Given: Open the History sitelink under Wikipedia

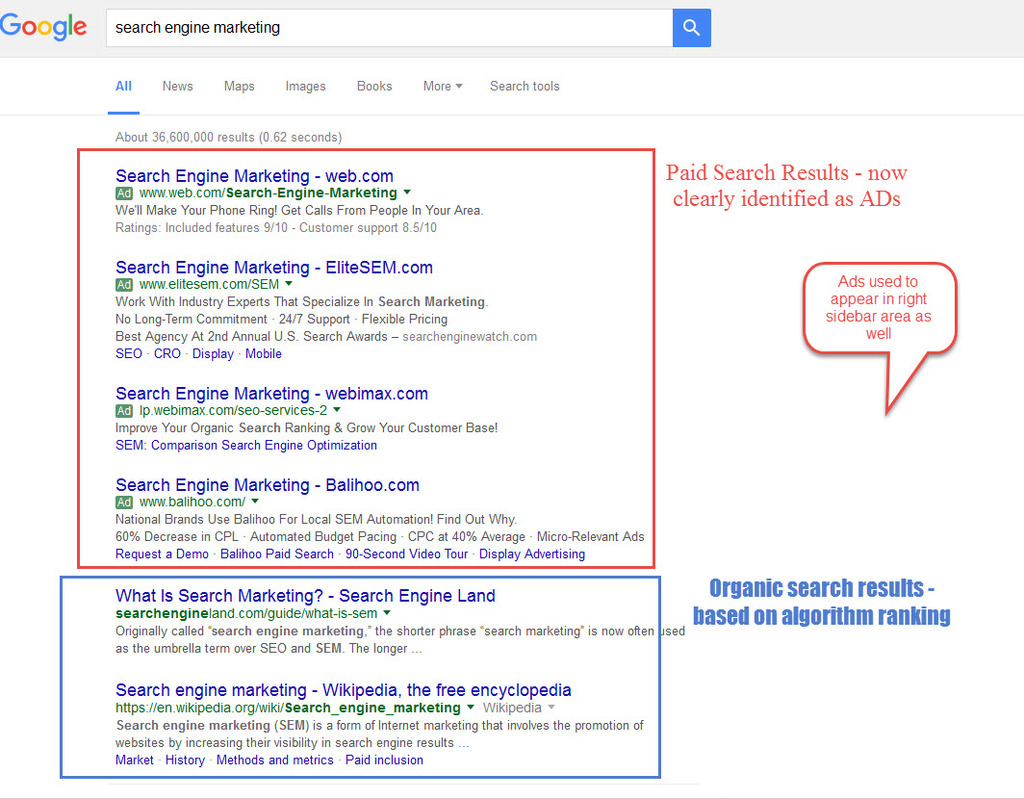Looking at the screenshot, I should (185, 760).
